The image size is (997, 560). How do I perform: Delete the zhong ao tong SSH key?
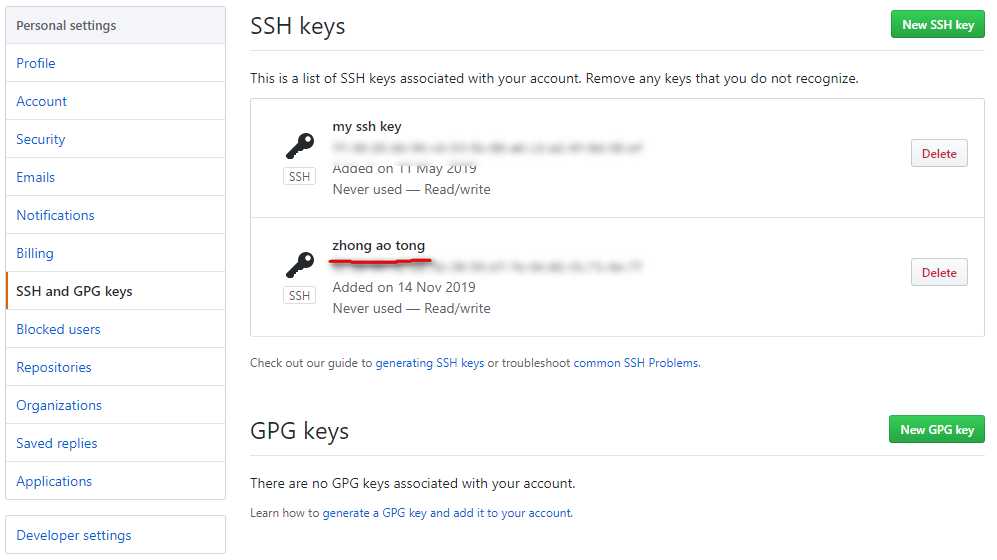[938, 273]
